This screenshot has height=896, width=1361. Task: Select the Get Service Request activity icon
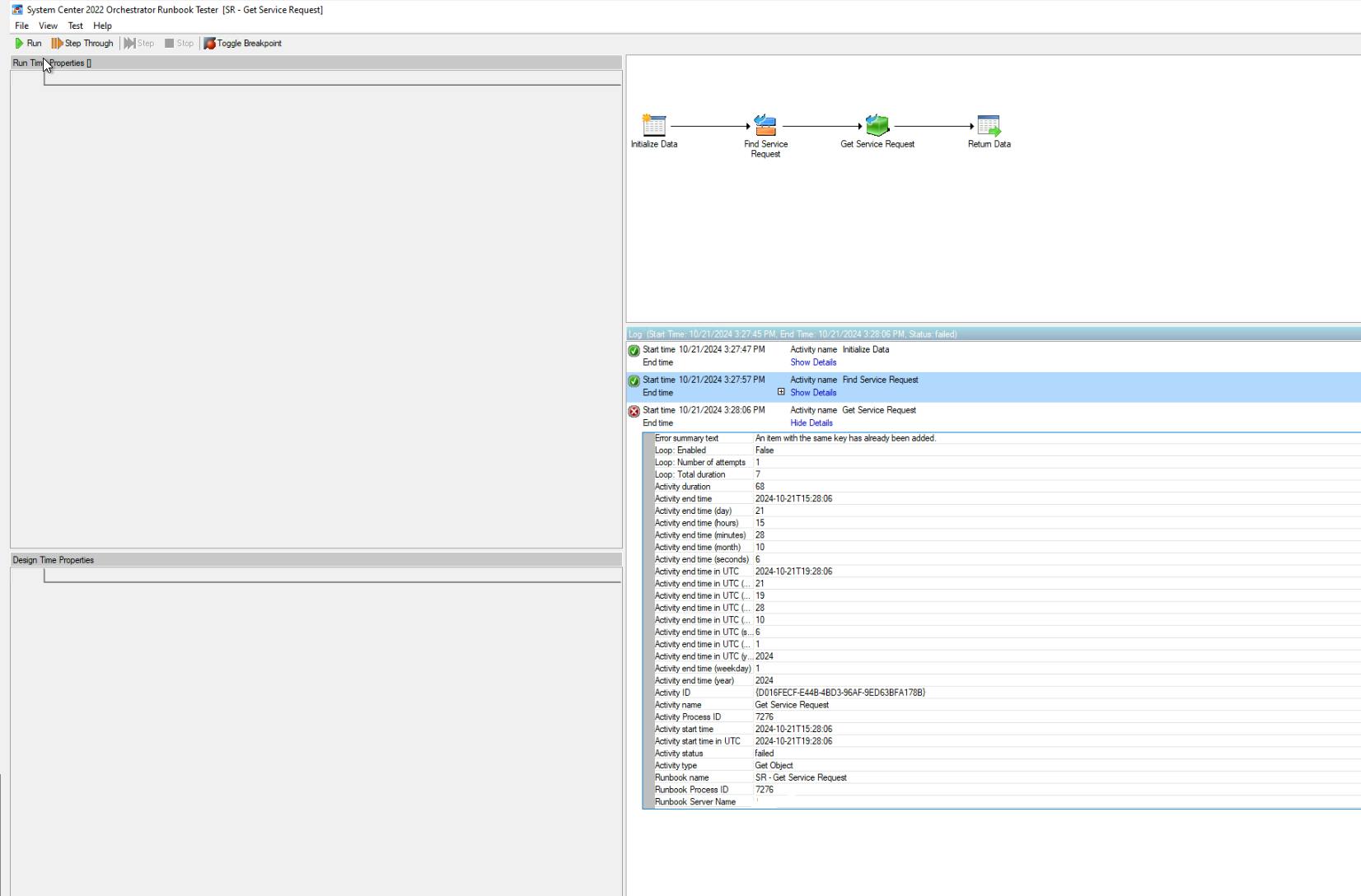[877, 125]
